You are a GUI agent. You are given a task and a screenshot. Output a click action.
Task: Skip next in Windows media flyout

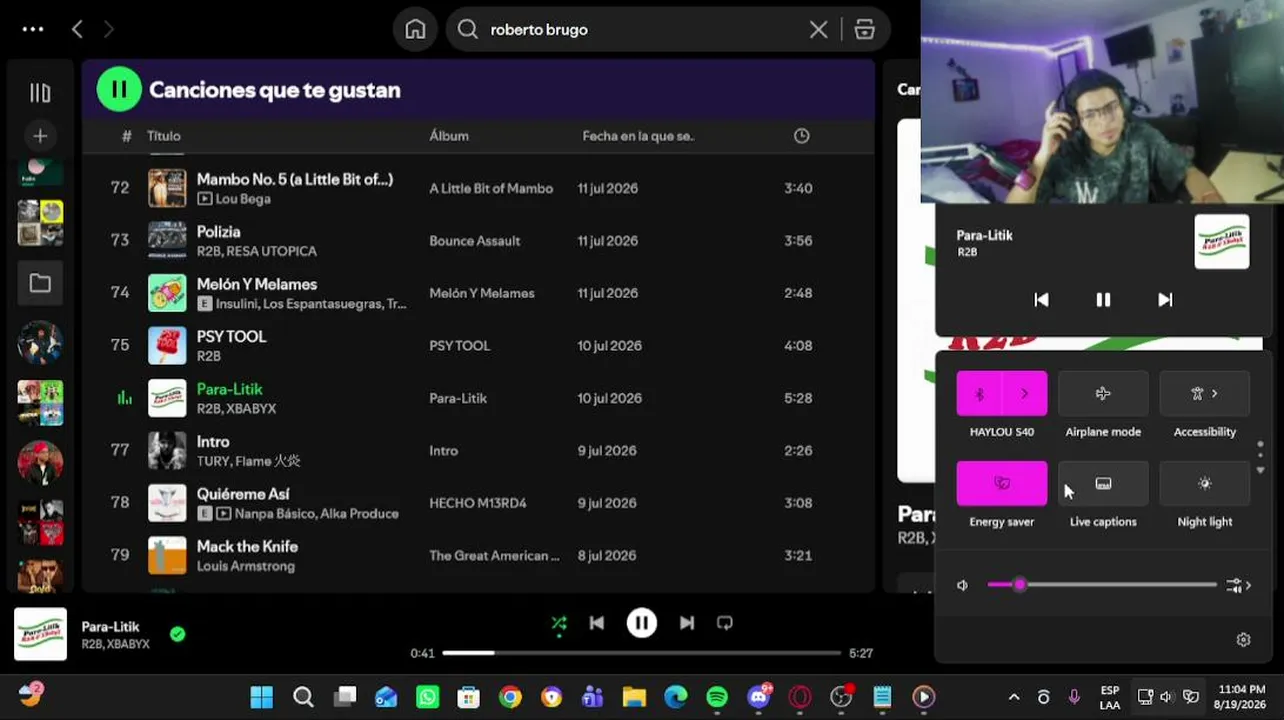[1165, 299]
